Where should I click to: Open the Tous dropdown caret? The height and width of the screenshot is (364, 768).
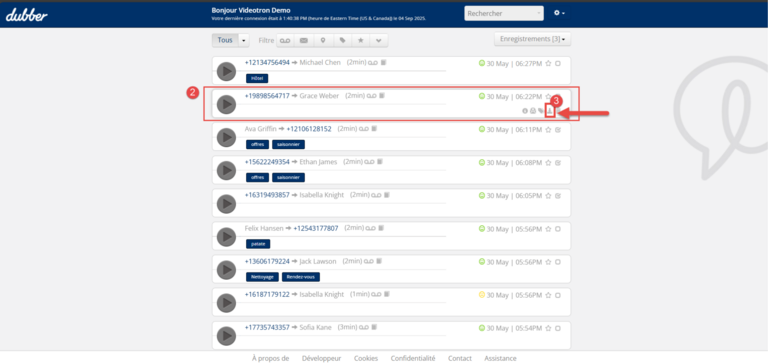244,41
